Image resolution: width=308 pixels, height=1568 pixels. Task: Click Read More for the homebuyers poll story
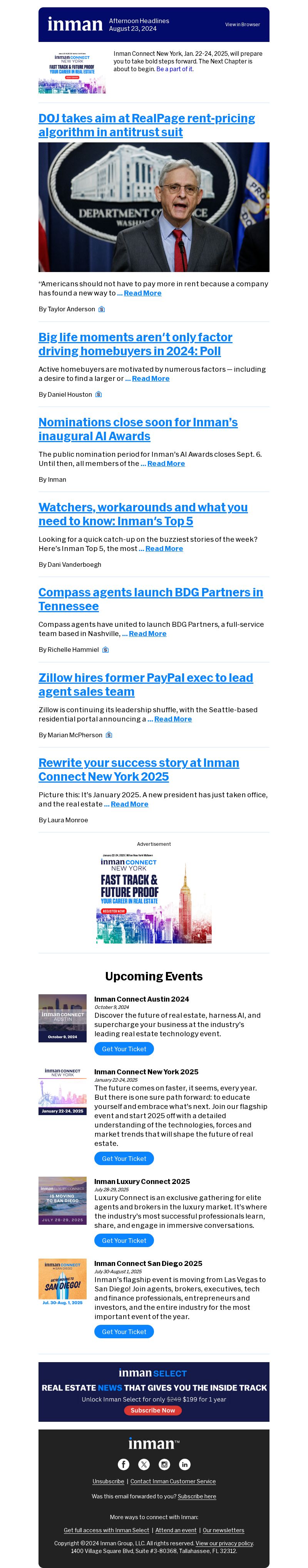(x=151, y=379)
